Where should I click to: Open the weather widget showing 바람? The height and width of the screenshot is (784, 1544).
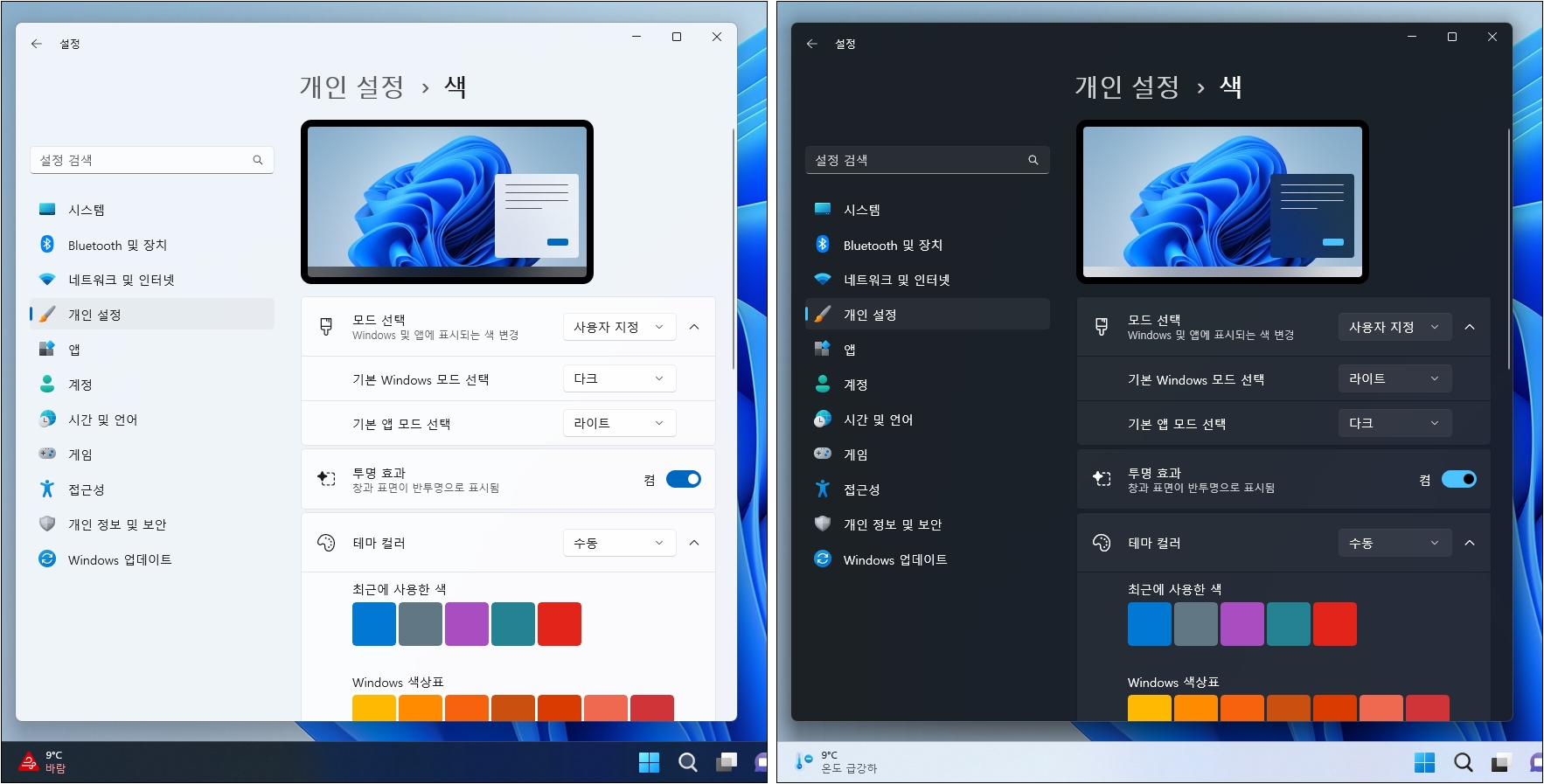tap(42, 762)
